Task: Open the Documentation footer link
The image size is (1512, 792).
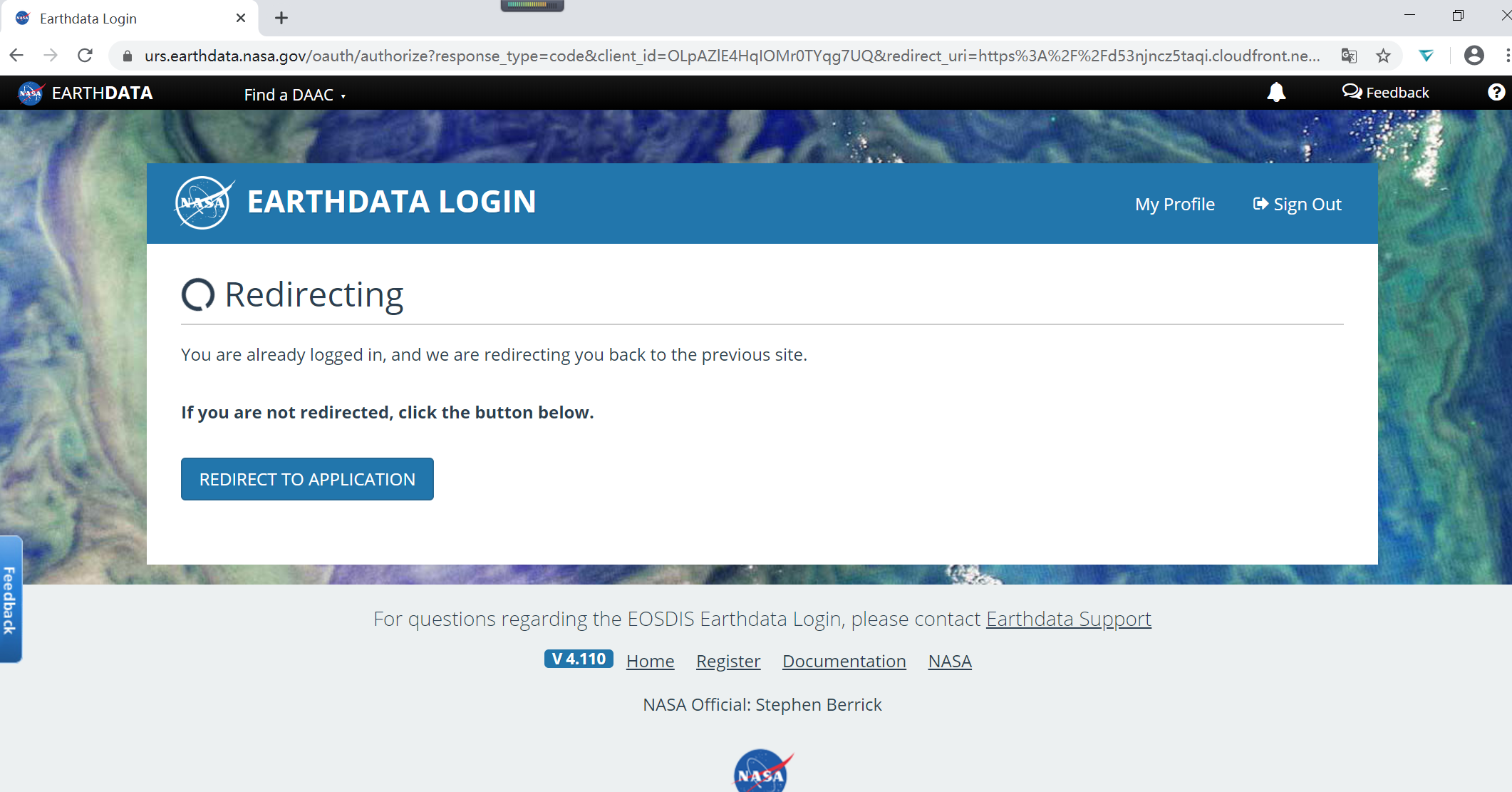Action: (x=844, y=661)
